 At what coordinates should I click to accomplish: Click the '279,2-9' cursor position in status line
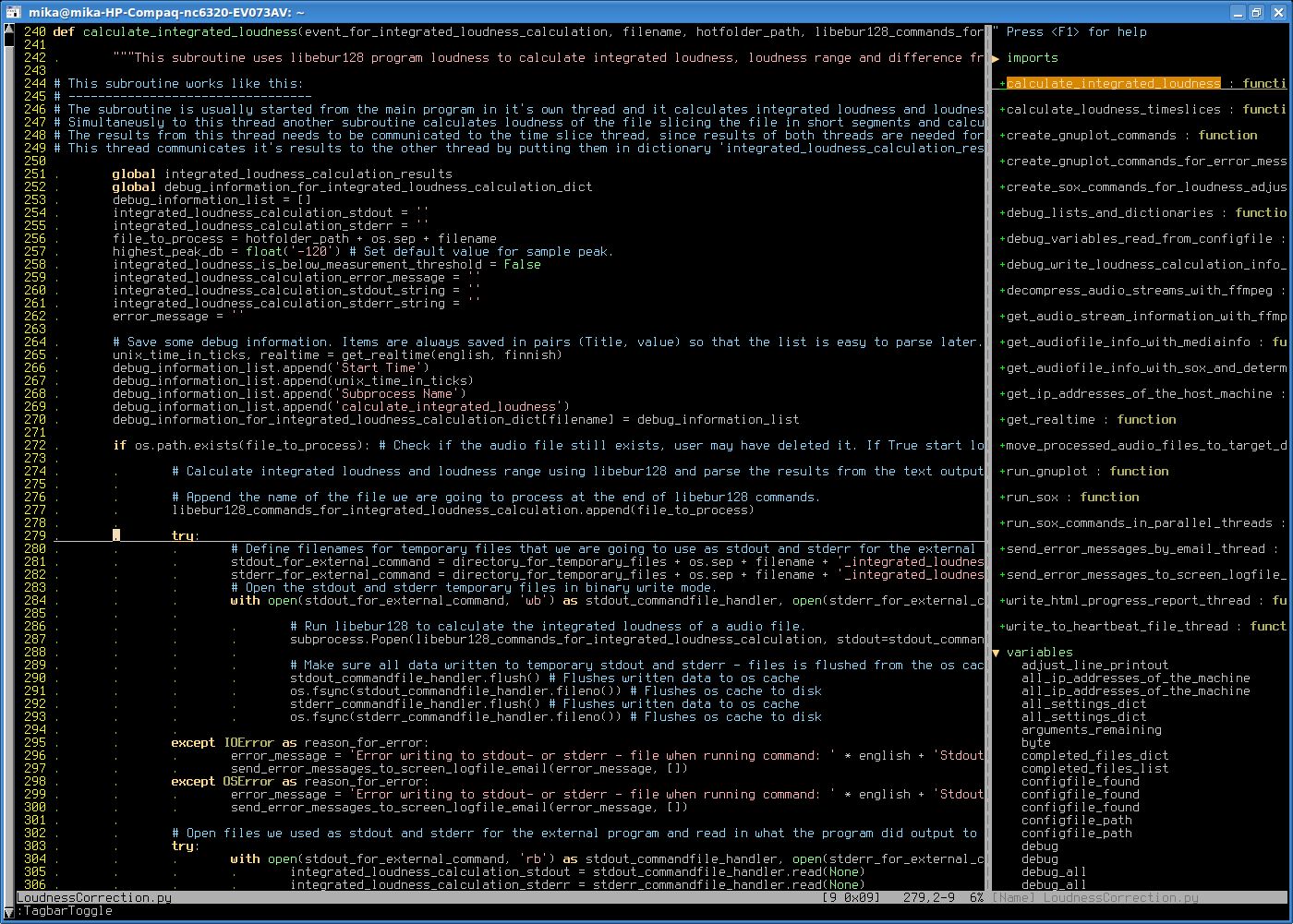coord(929,898)
